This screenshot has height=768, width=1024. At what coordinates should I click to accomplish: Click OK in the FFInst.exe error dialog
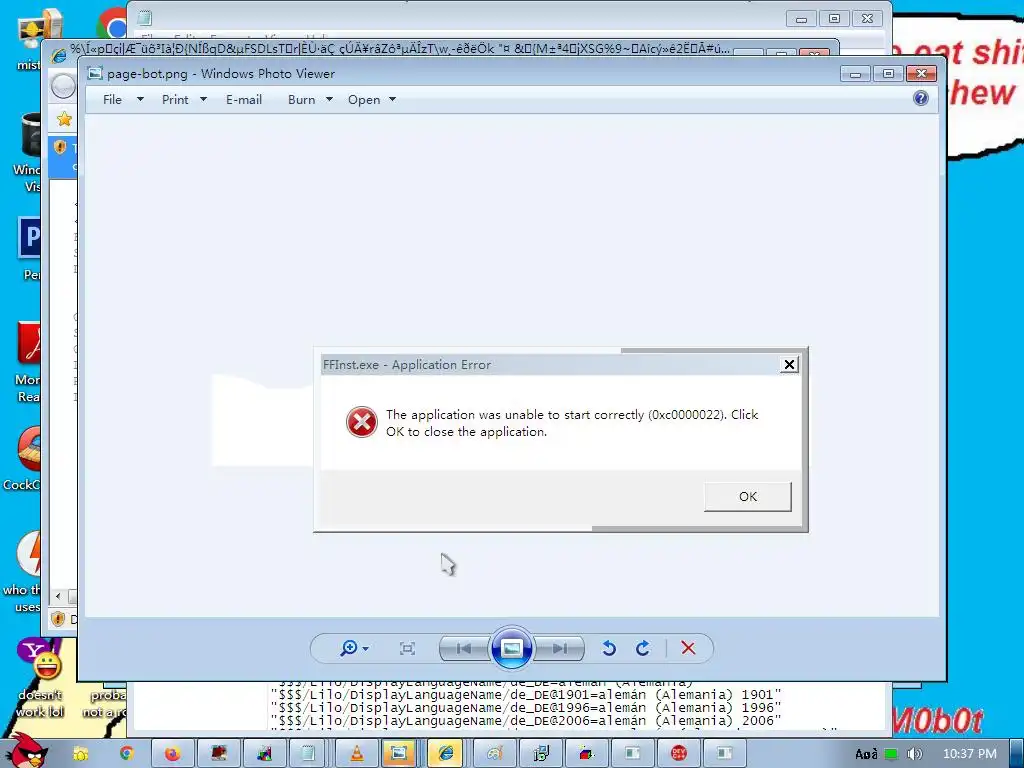[748, 496]
